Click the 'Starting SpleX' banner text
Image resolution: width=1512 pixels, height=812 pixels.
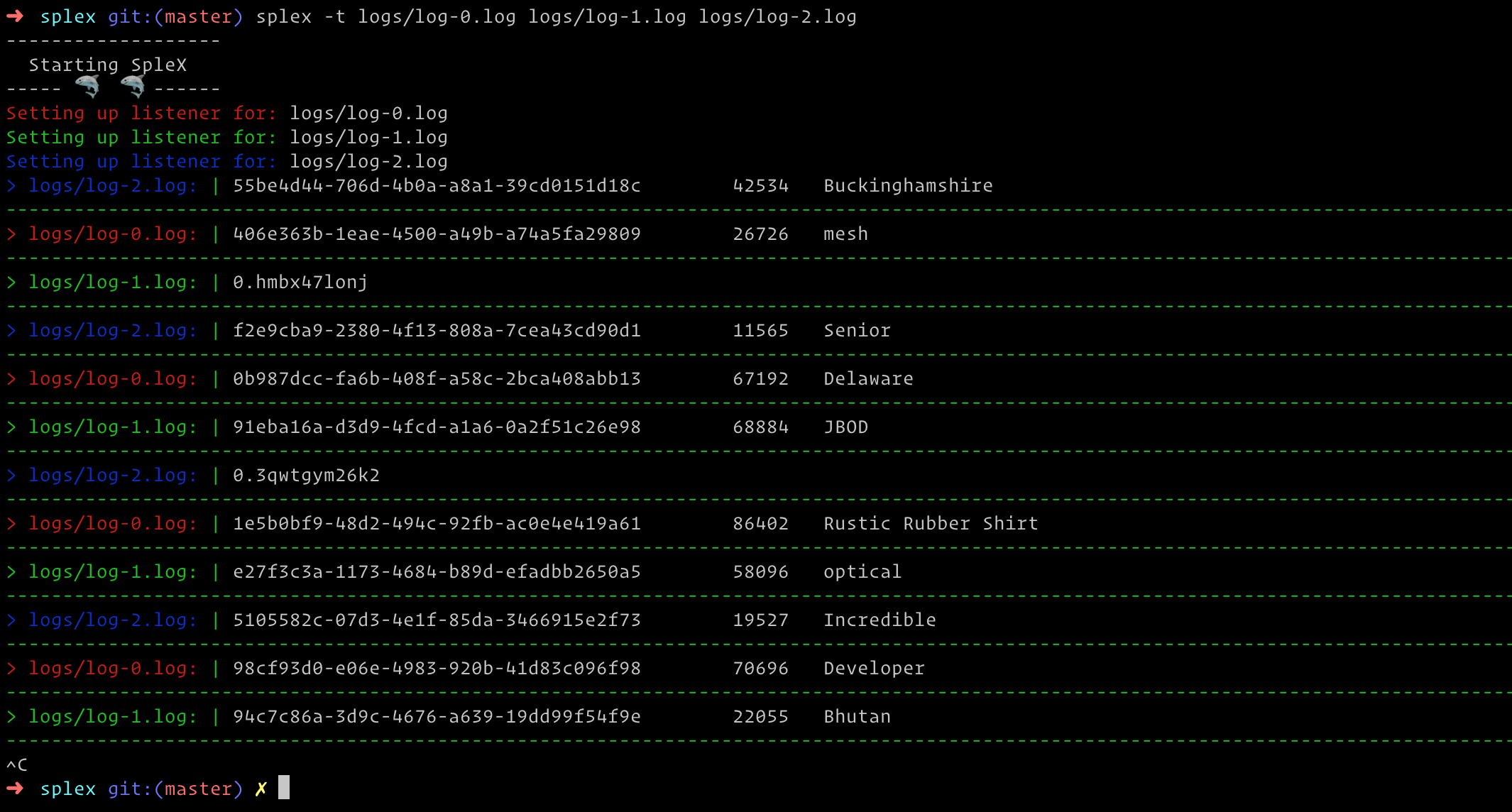click(108, 65)
